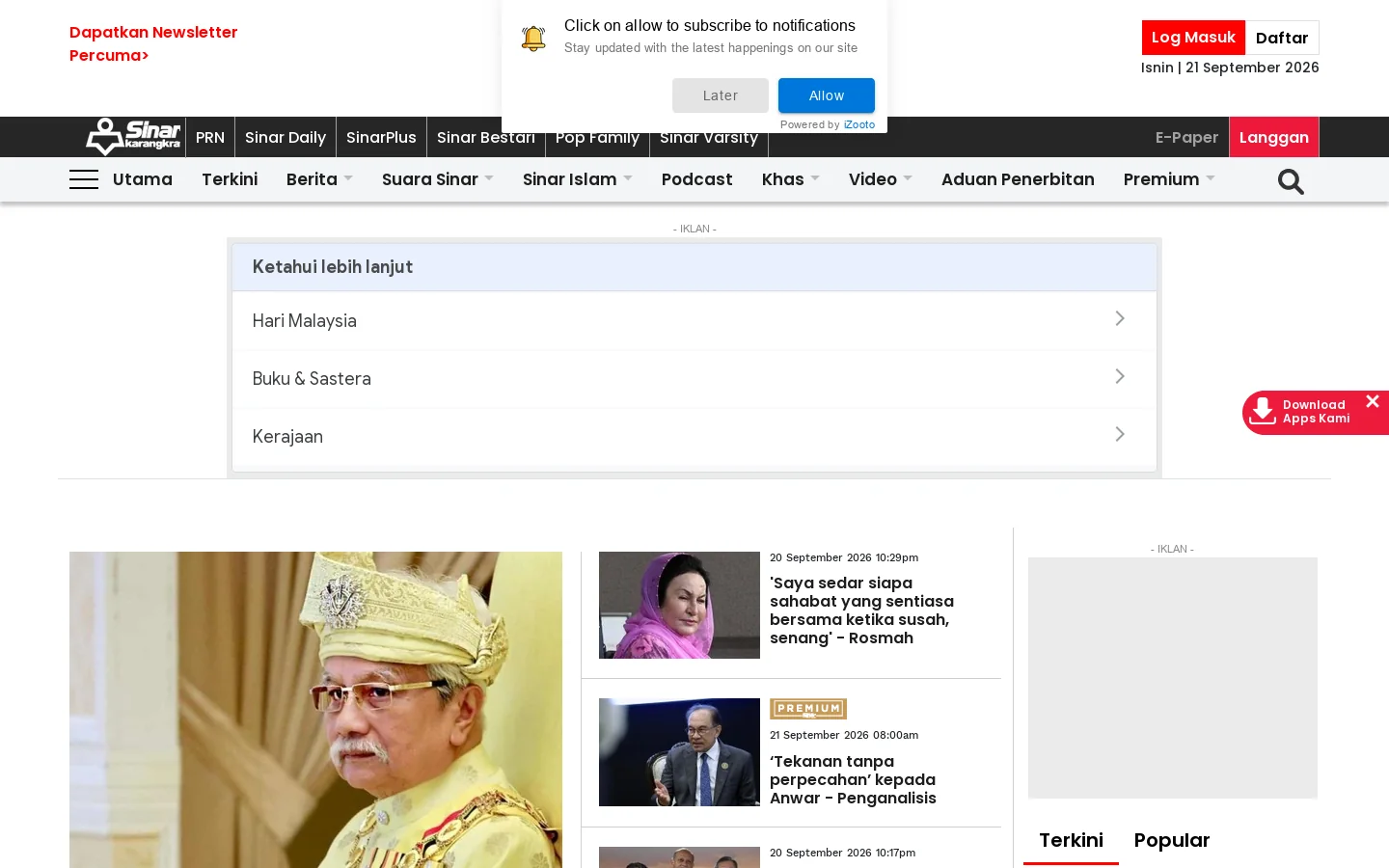
Task: Open the Sinar Bestari link
Action: tap(486, 137)
